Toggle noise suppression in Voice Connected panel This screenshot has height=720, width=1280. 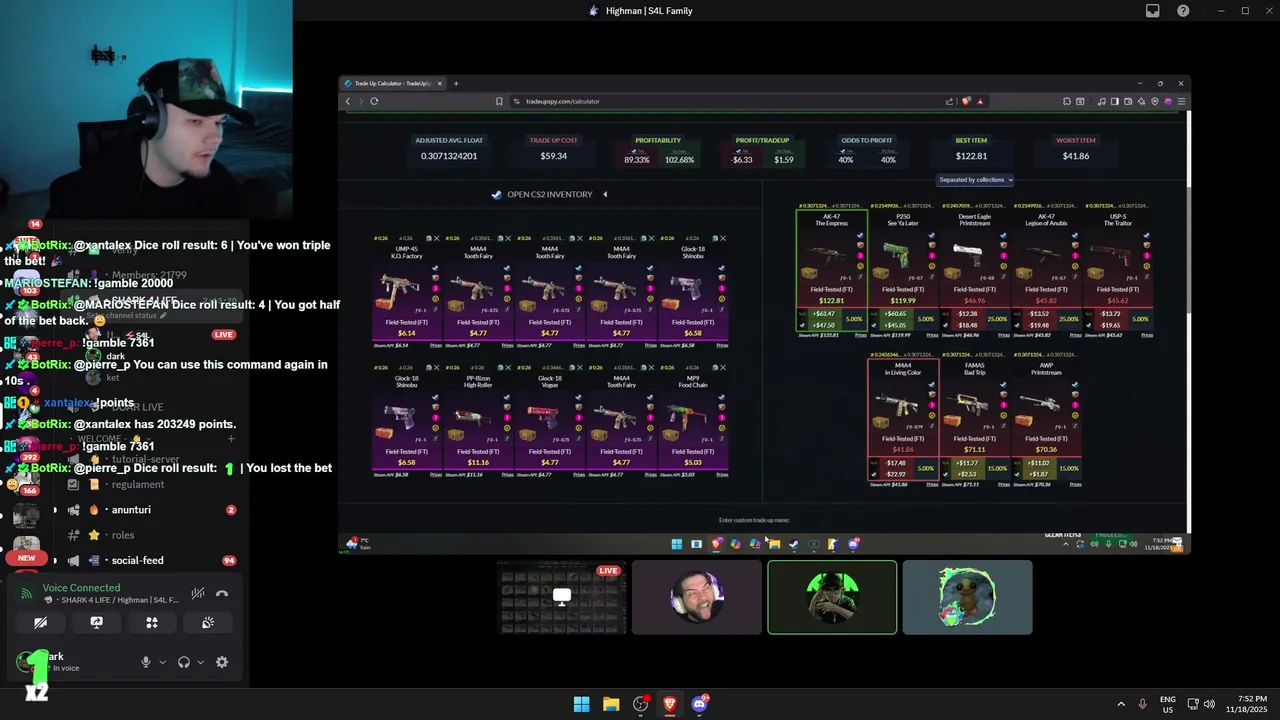tap(198, 594)
